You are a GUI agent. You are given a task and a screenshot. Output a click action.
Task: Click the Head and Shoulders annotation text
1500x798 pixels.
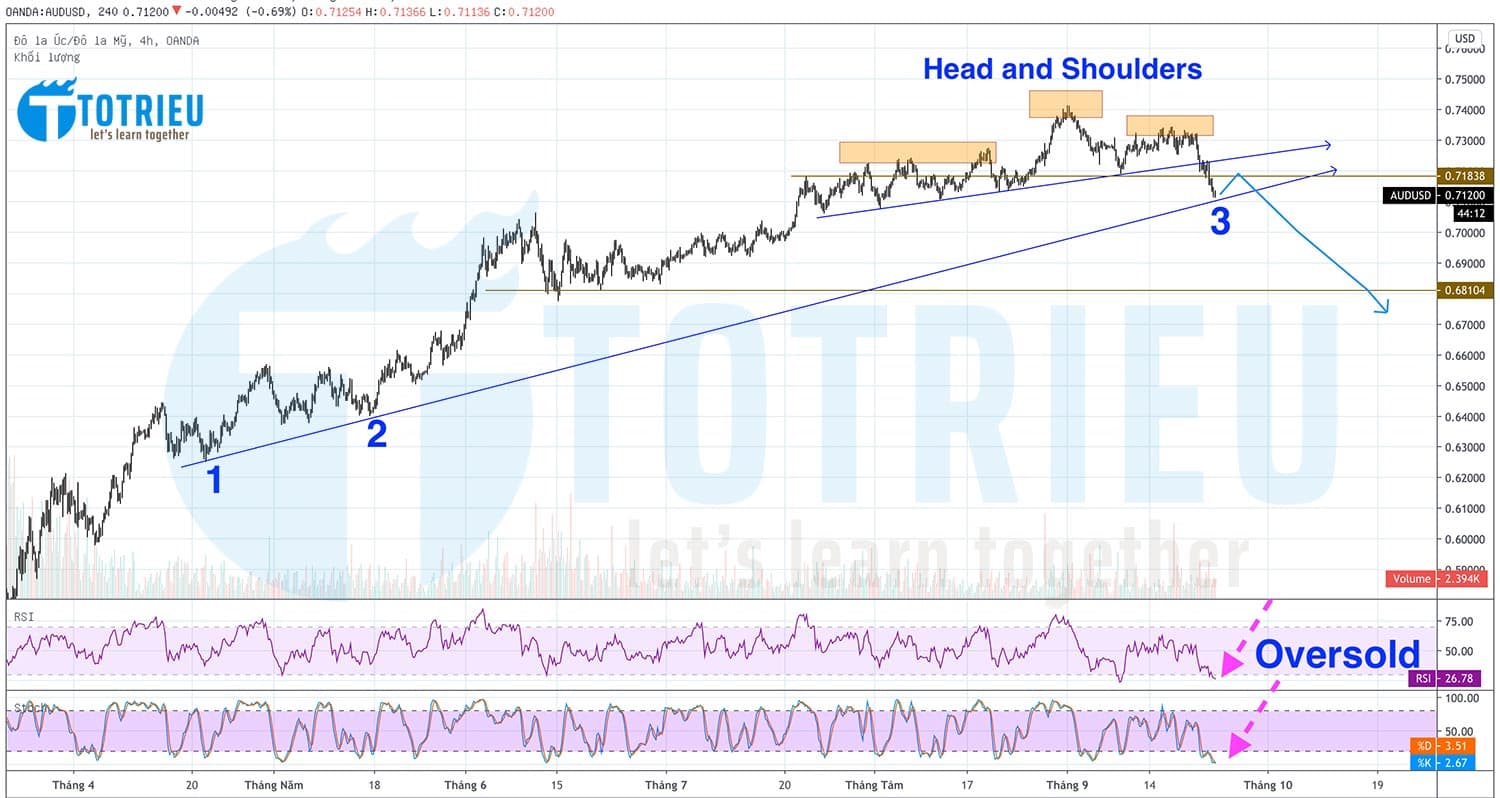[x=1063, y=69]
